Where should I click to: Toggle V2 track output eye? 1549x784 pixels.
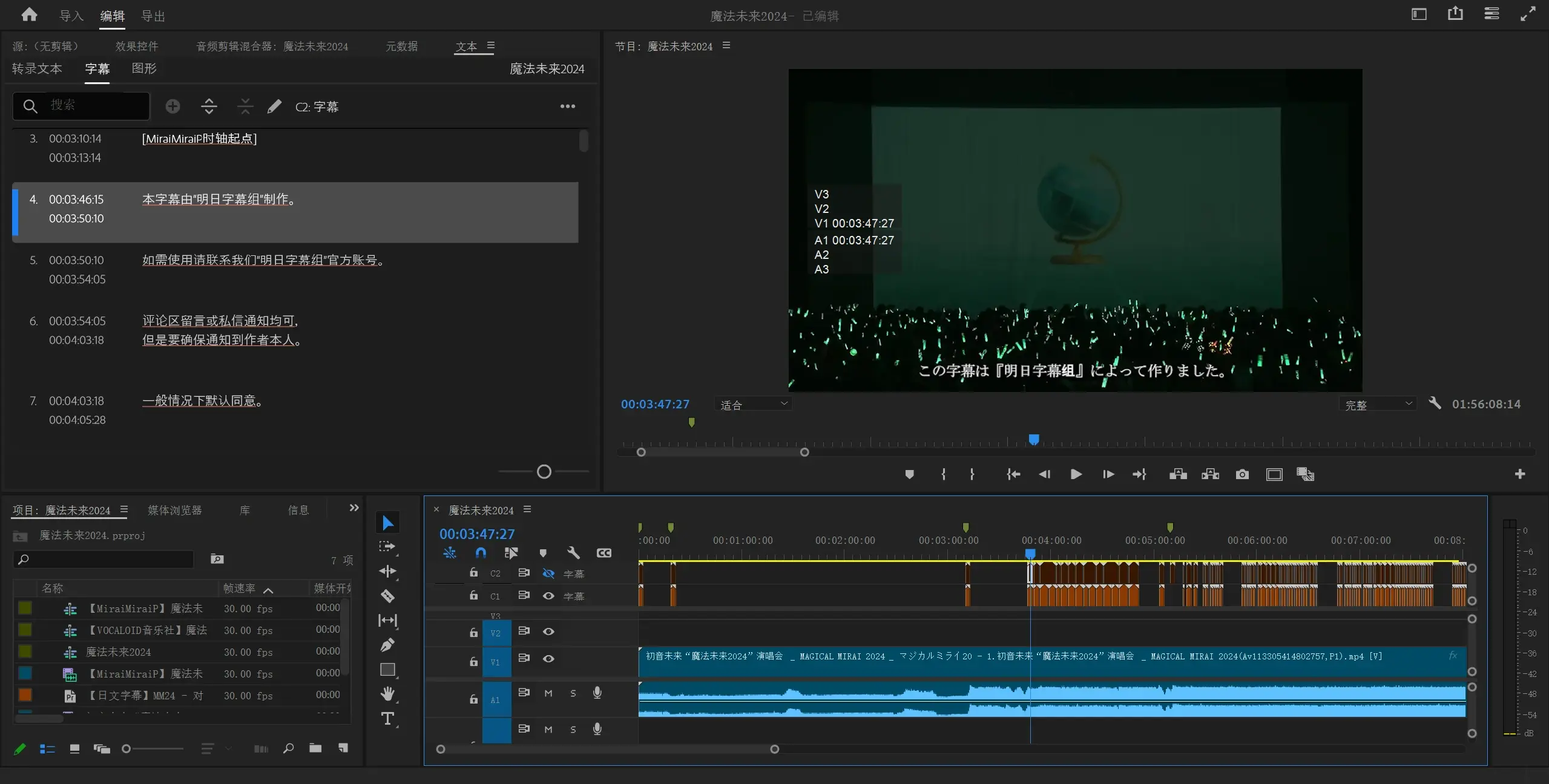[548, 632]
